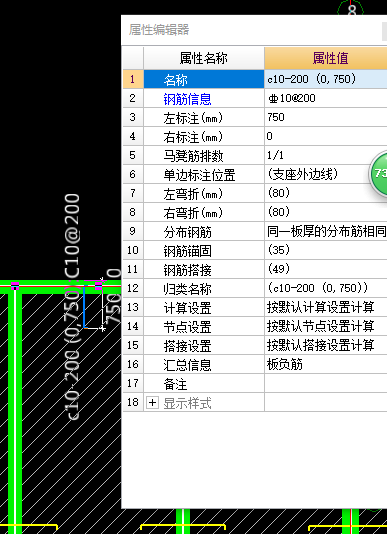
Task: Select lap value (49)
Action: [279, 270]
